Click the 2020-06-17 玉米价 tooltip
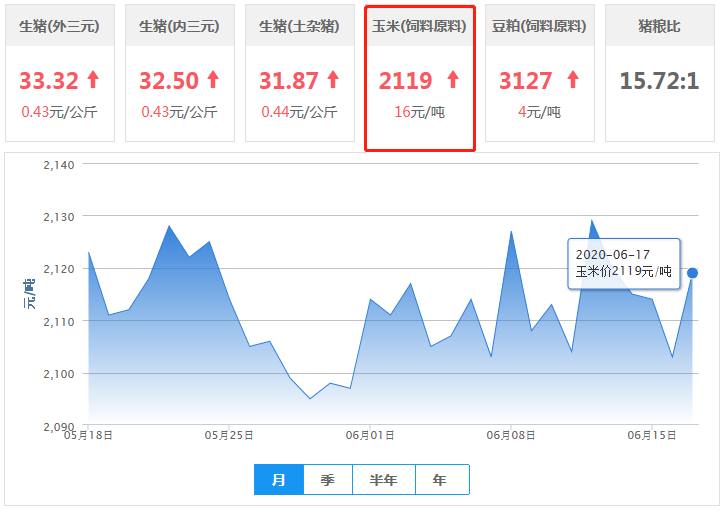The height and width of the screenshot is (510, 724). [x=624, y=263]
